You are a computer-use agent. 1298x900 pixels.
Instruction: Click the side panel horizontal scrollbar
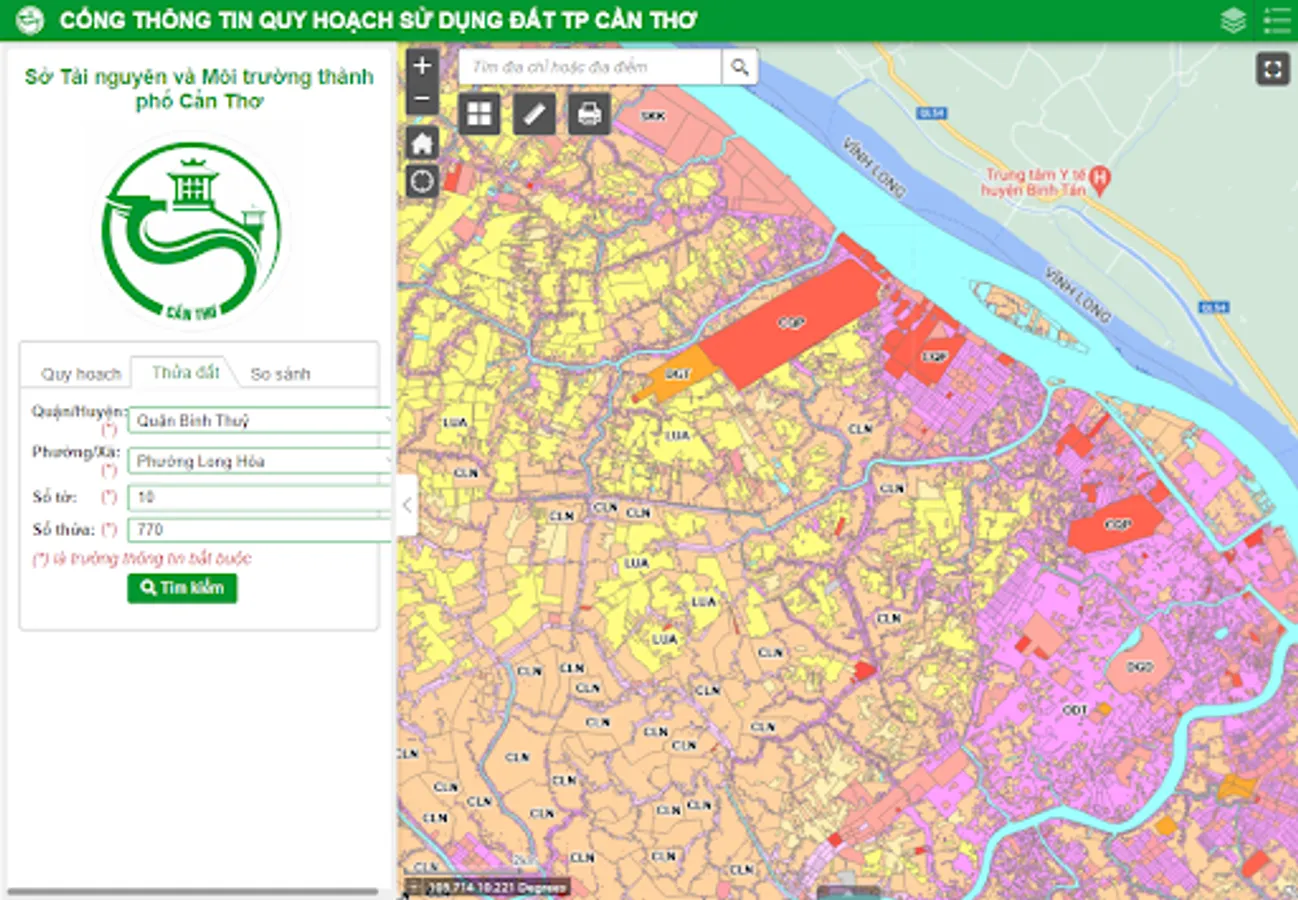pos(193,891)
